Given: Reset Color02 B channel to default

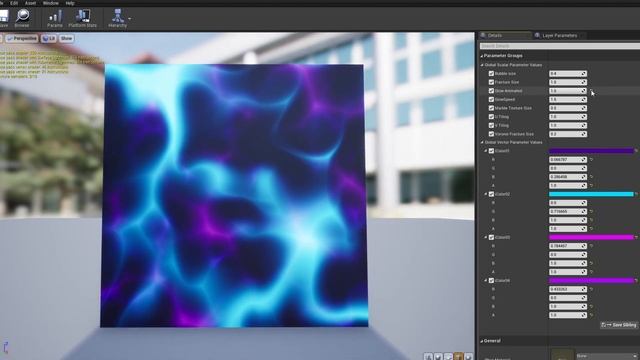Looking at the screenshot, I should click(x=591, y=220).
